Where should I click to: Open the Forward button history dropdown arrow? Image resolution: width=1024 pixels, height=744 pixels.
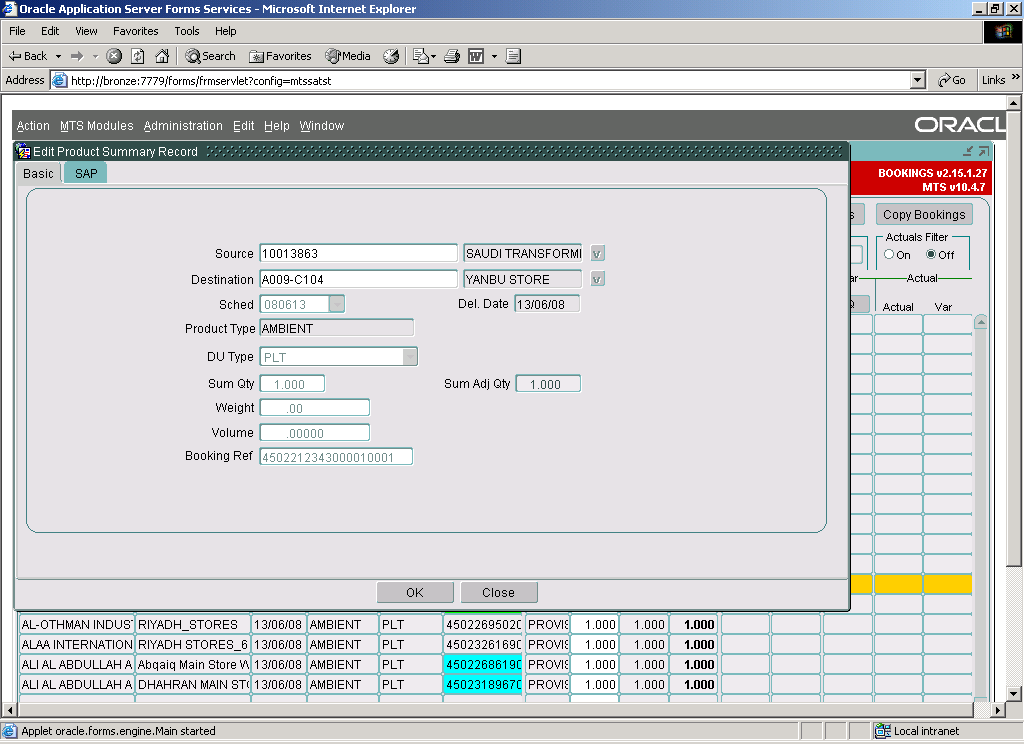click(95, 56)
